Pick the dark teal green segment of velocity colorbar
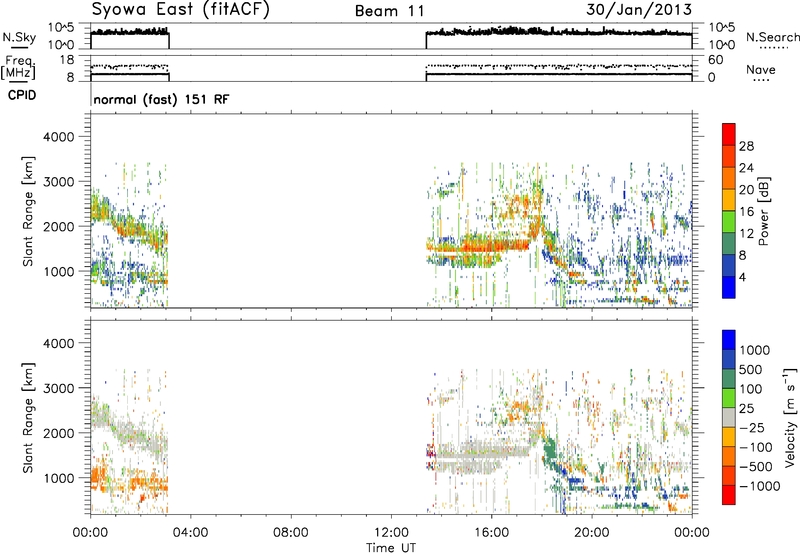 [729, 379]
